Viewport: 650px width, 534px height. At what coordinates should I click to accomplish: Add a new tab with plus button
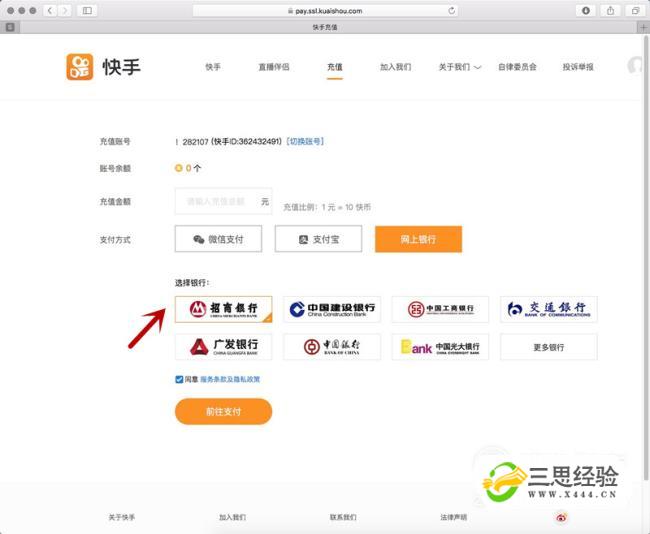[643, 27]
